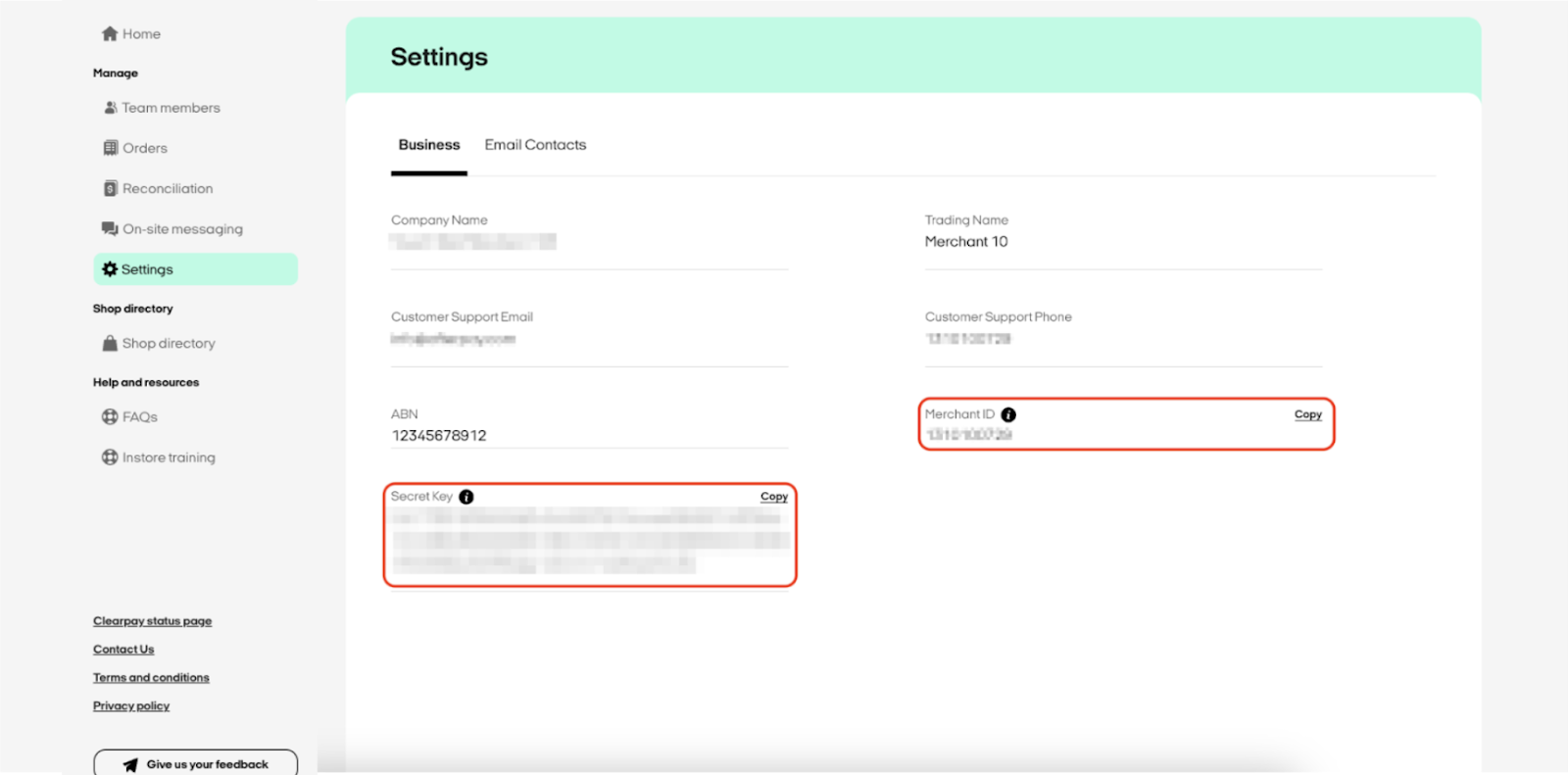Open the Privacy policy link
Image resolution: width=1568 pixels, height=775 pixels.
(x=131, y=706)
